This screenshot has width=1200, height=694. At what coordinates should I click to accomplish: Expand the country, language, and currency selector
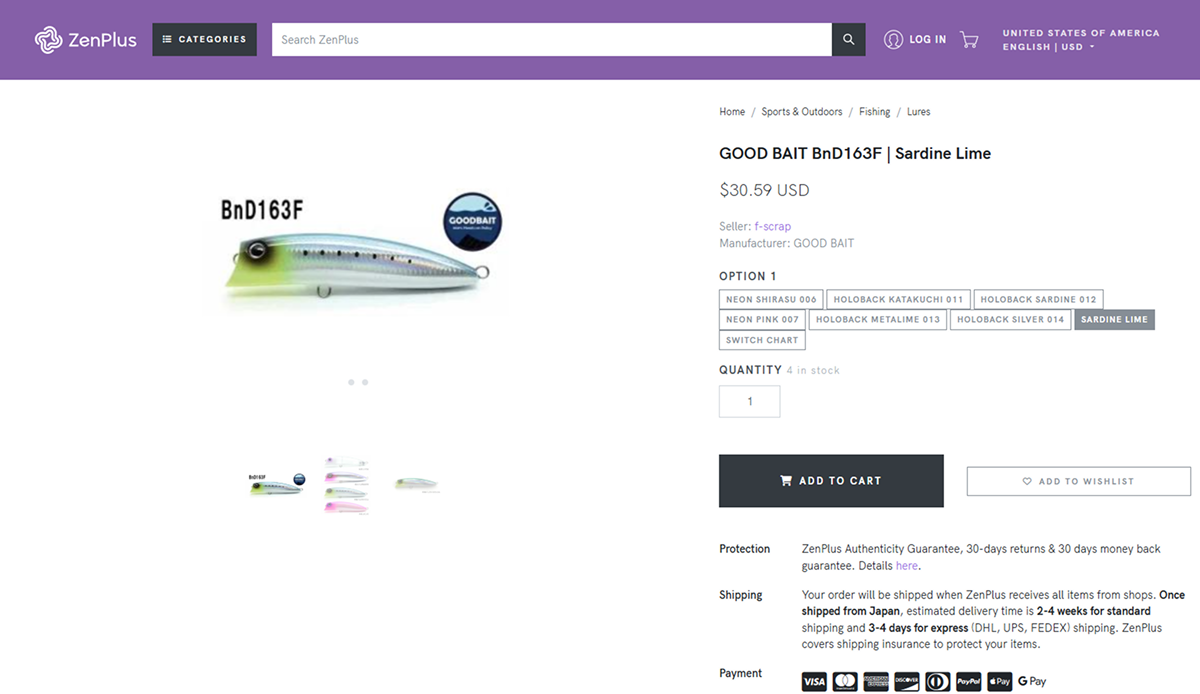(1080, 40)
